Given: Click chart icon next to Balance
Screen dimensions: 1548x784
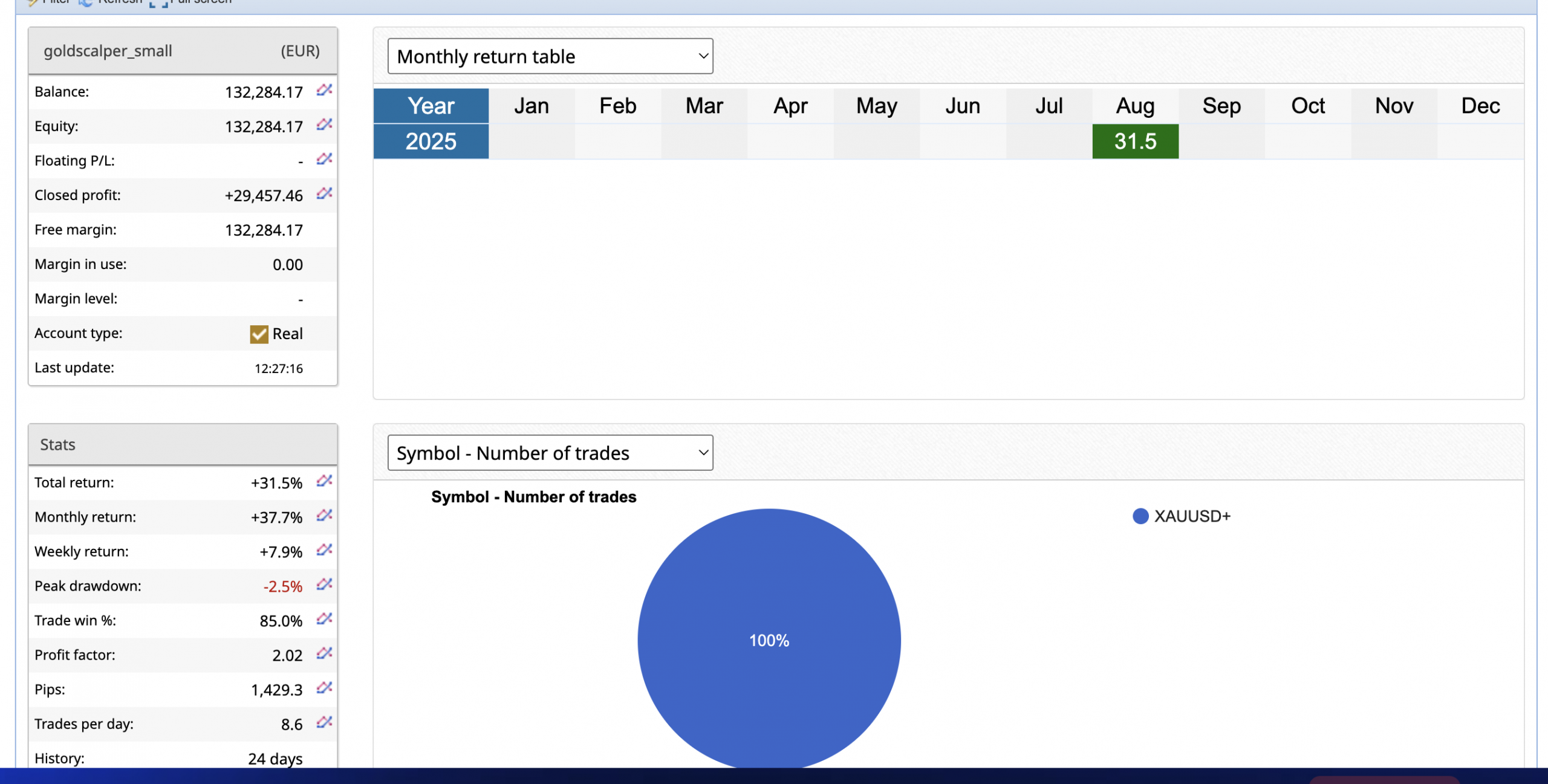Looking at the screenshot, I should click(x=324, y=90).
